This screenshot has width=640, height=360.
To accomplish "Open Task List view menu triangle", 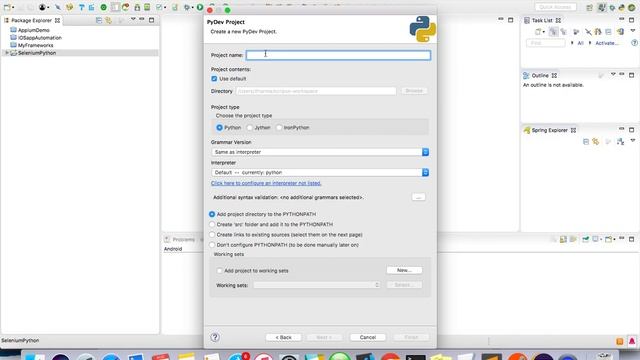I will 632,31.
